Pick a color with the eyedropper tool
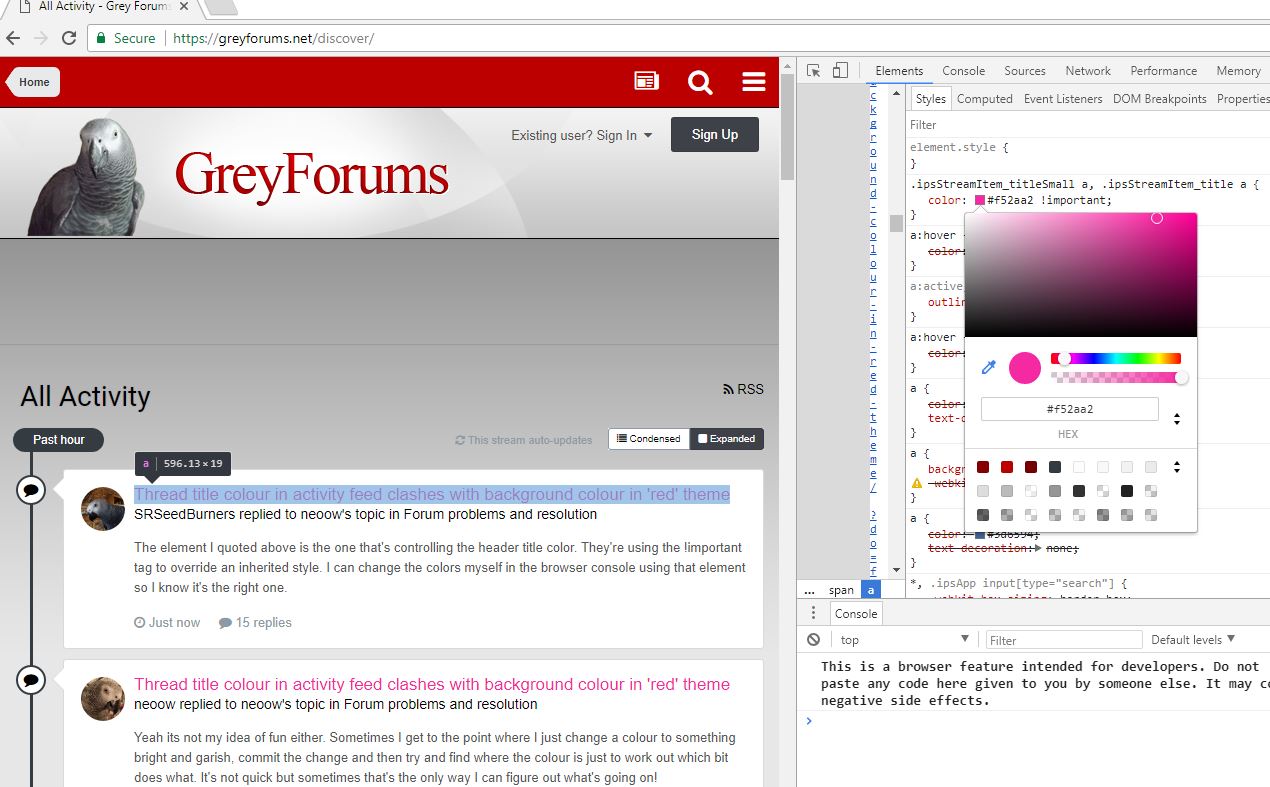 989,367
